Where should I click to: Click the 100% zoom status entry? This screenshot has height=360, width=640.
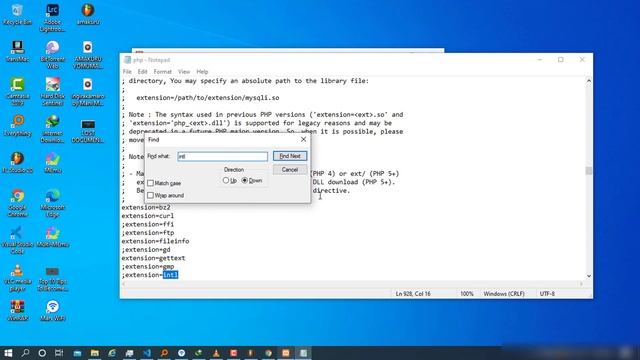(467, 293)
